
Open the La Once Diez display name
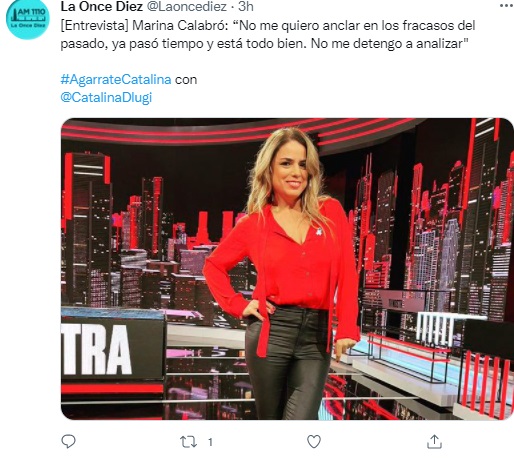102,6
